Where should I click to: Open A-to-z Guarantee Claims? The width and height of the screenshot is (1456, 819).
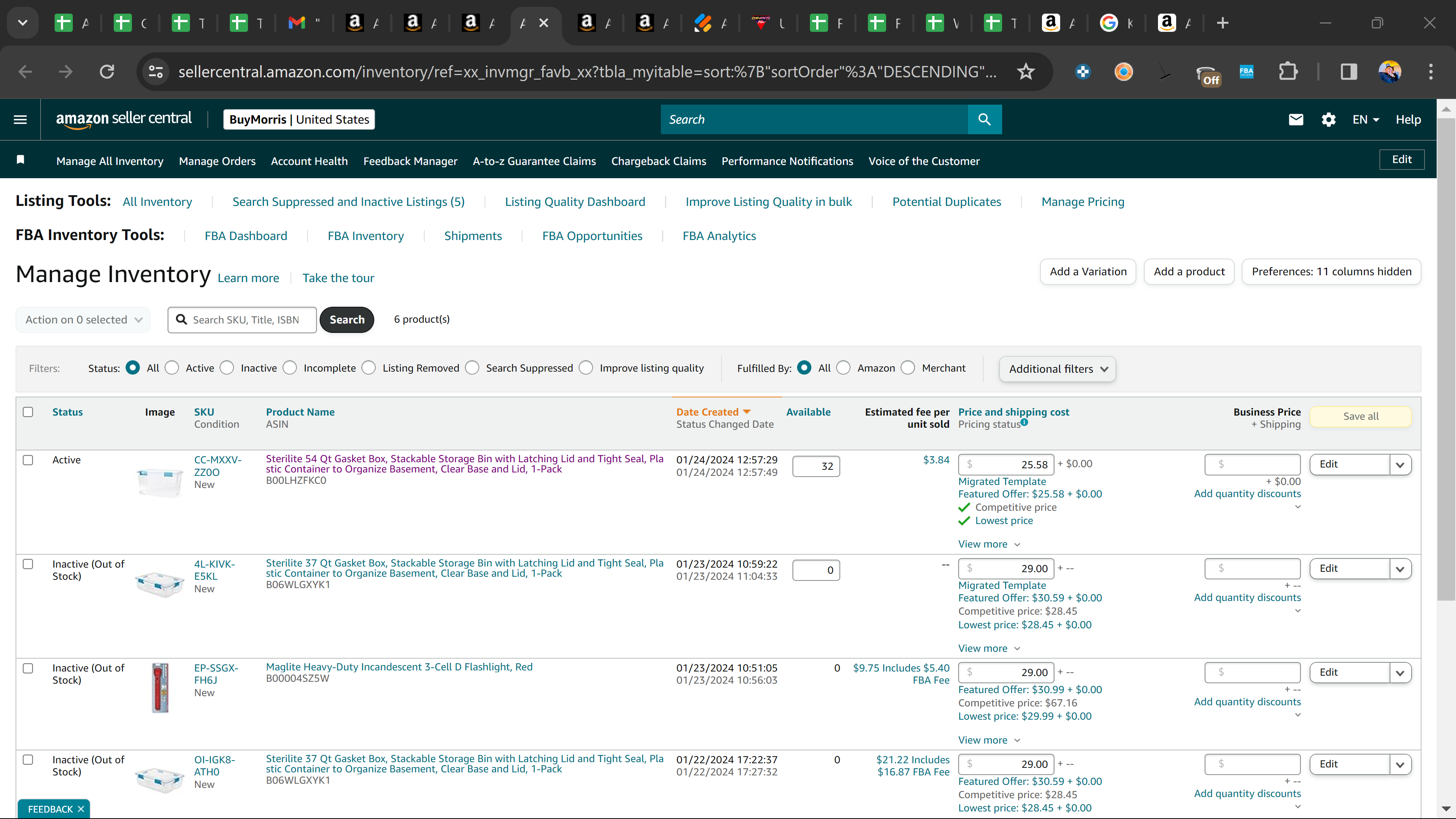coord(534,161)
